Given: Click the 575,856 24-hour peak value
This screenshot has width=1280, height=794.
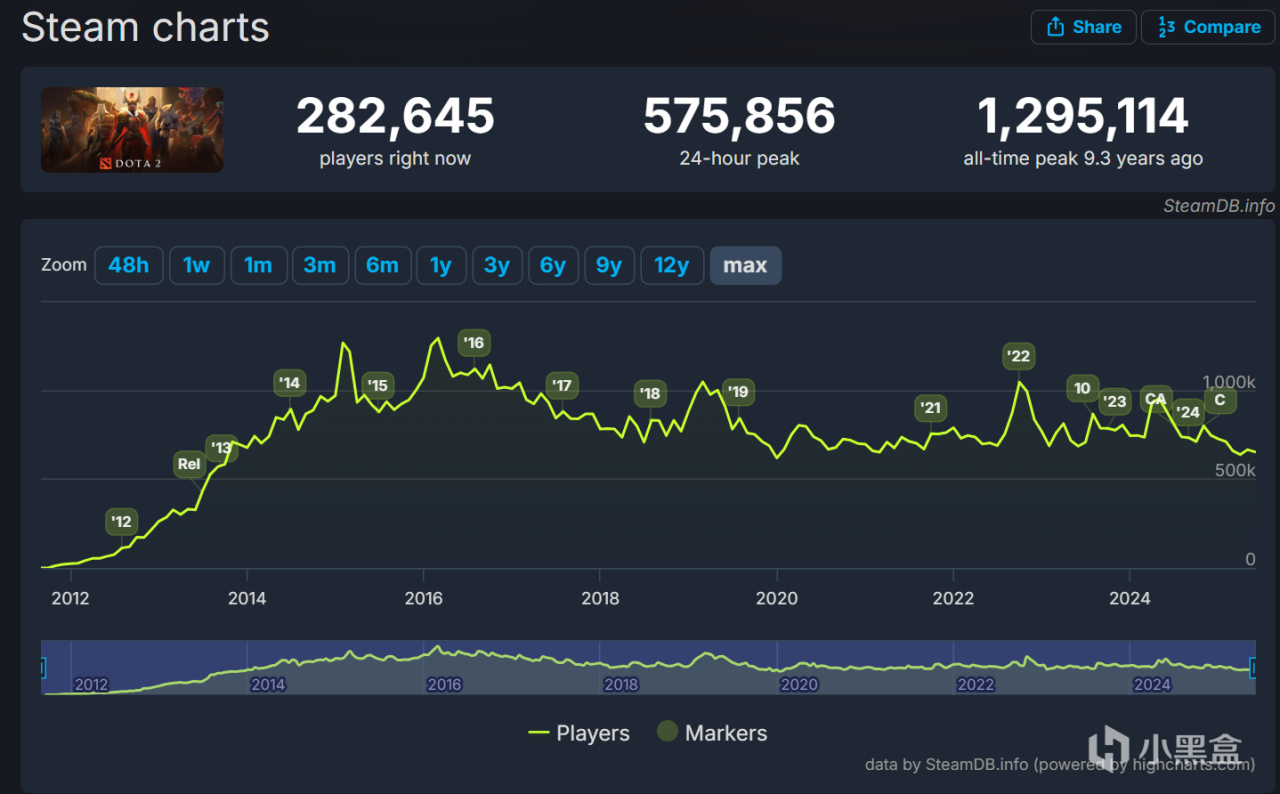Looking at the screenshot, I should point(739,116).
